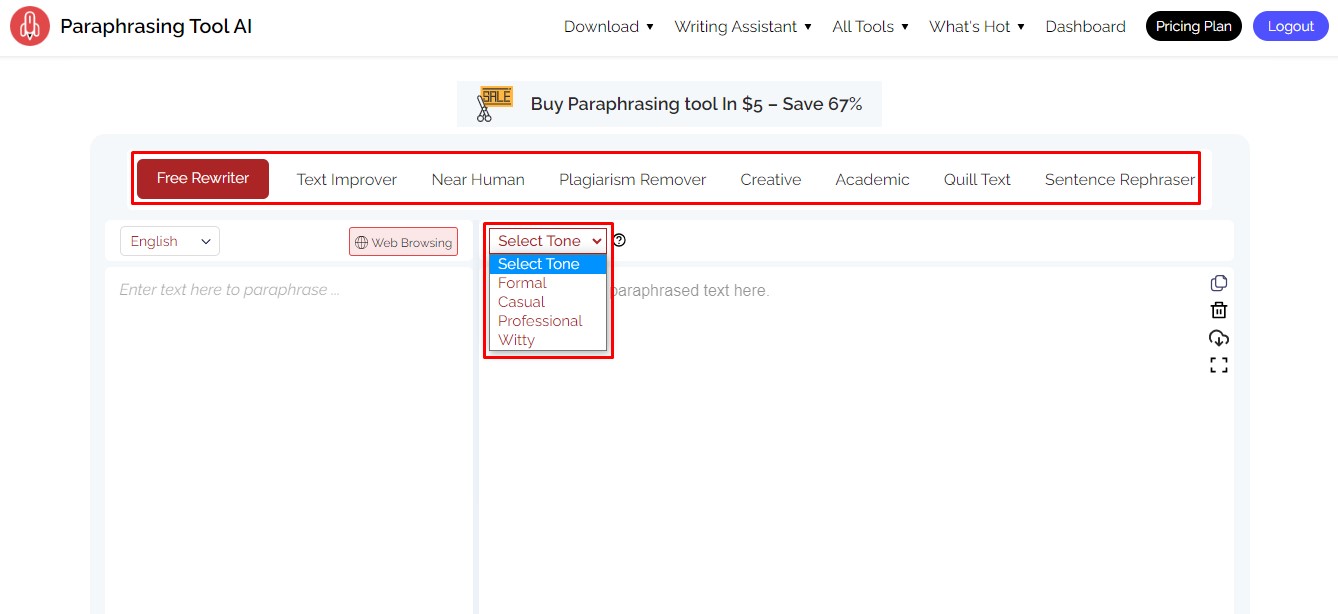
Task: Open the All Tools dropdown
Action: click(x=870, y=27)
